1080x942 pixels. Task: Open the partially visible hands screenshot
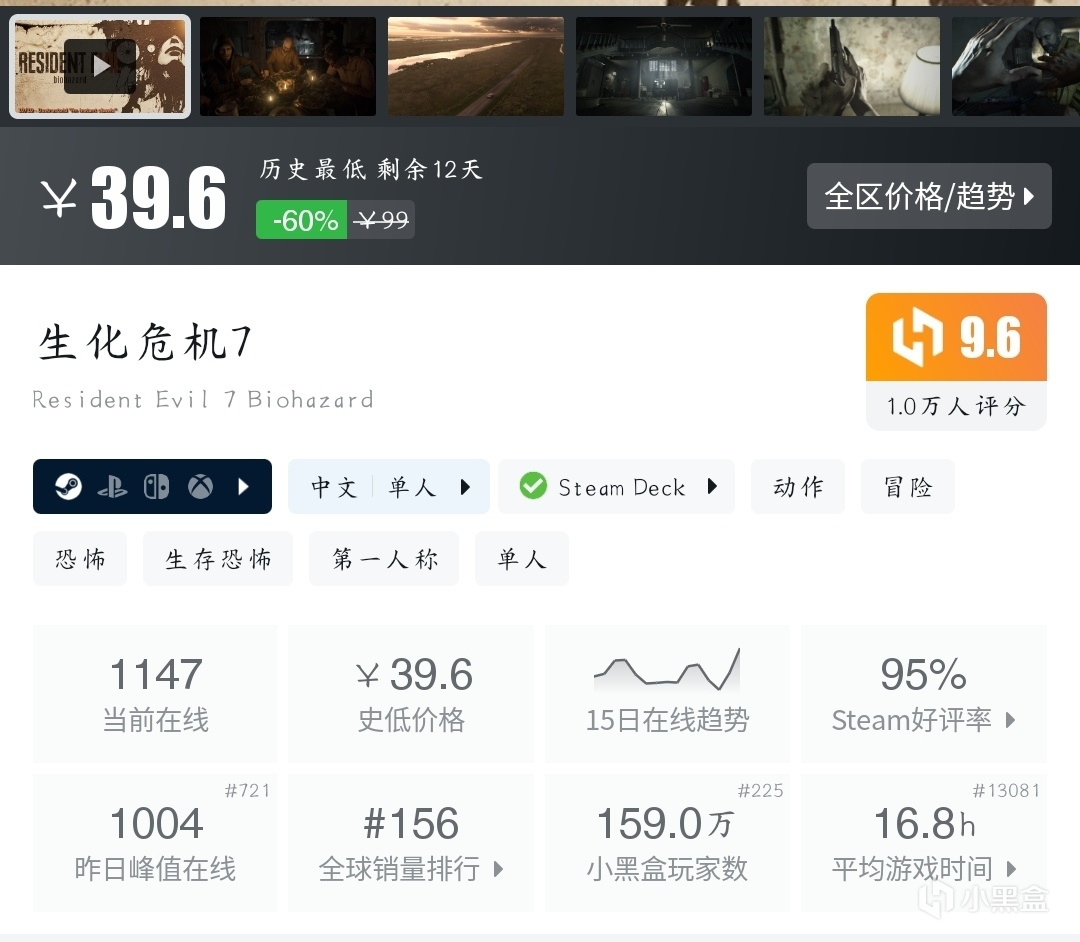[1016, 66]
